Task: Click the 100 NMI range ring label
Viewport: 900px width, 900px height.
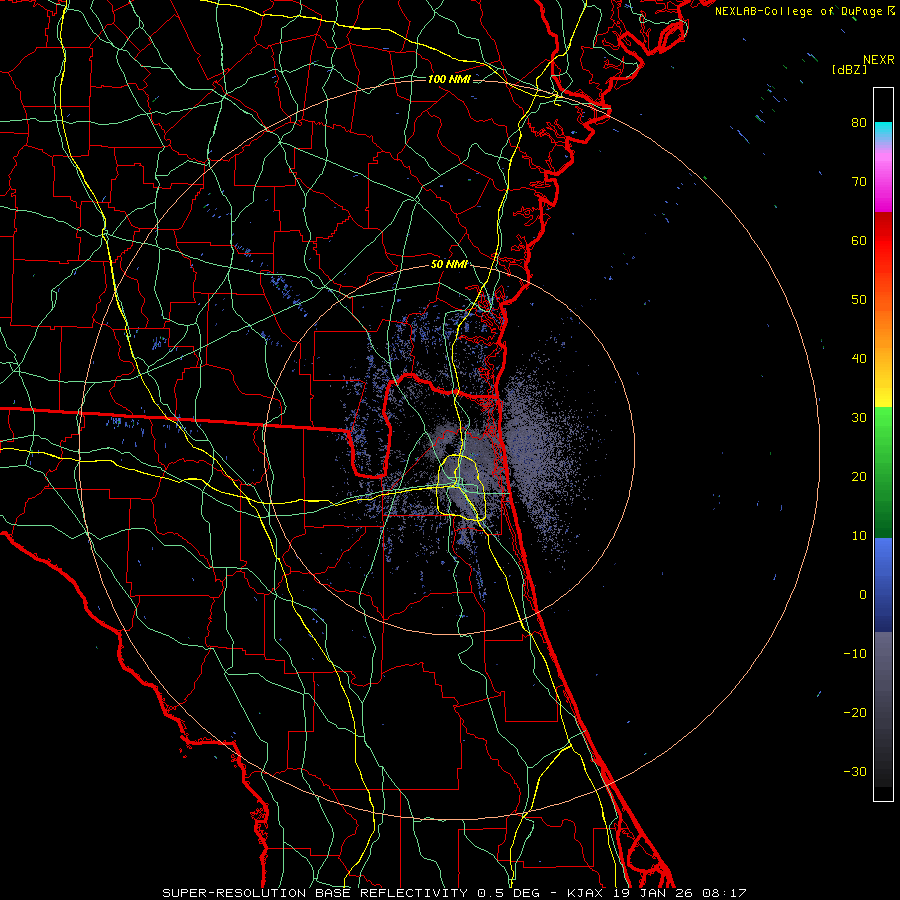Action: (x=449, y=79)
